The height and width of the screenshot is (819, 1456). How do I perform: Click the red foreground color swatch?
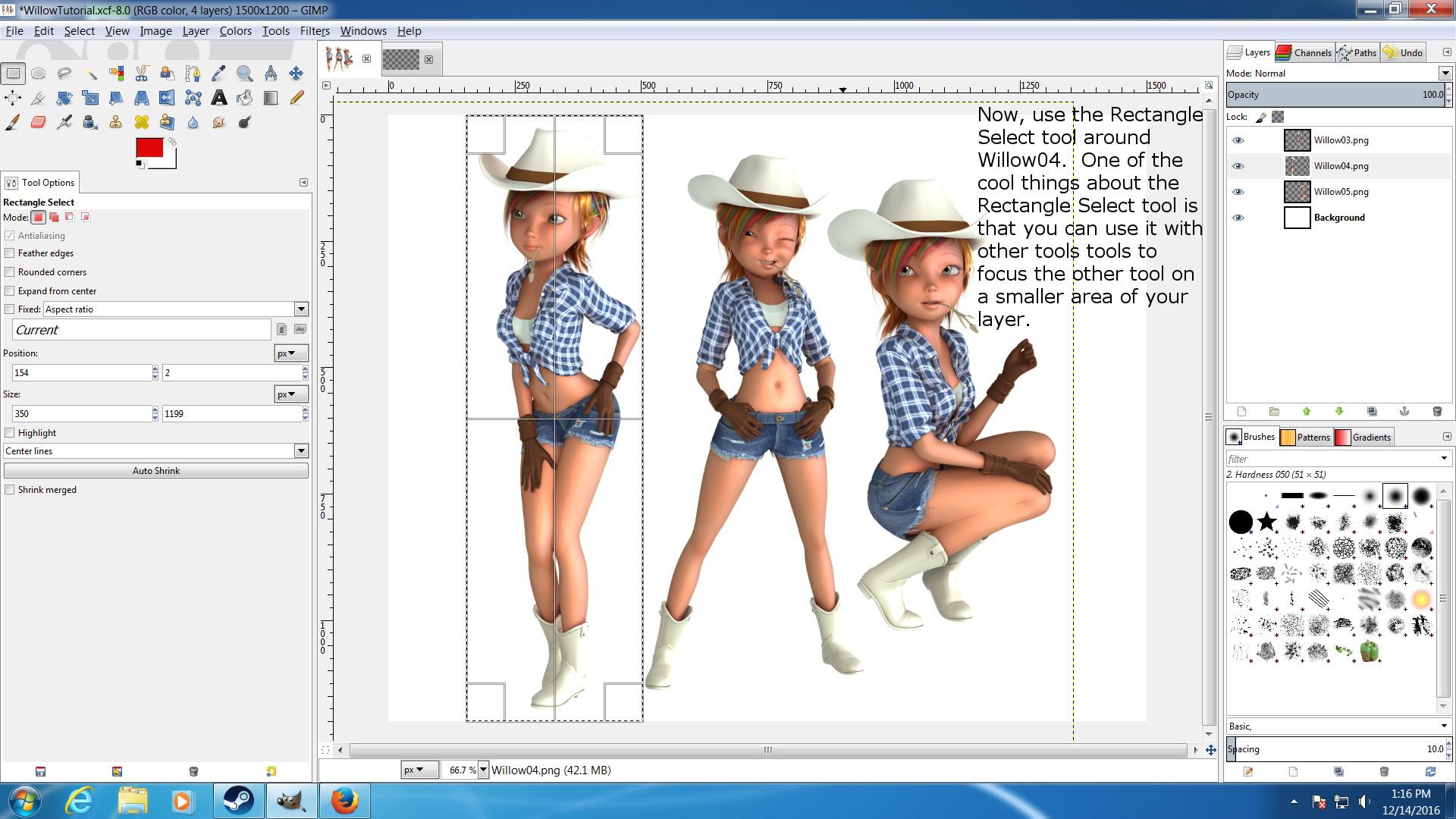pos(148,147)
